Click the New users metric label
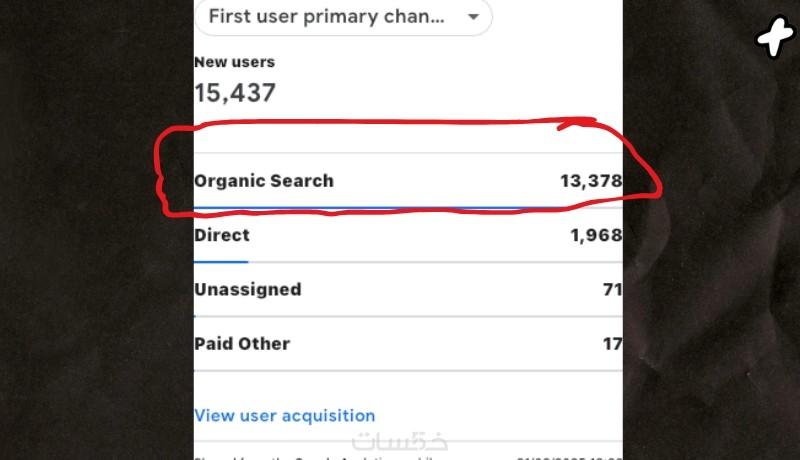The height and width of the screenshot is (460, 800). coord(234,62)
